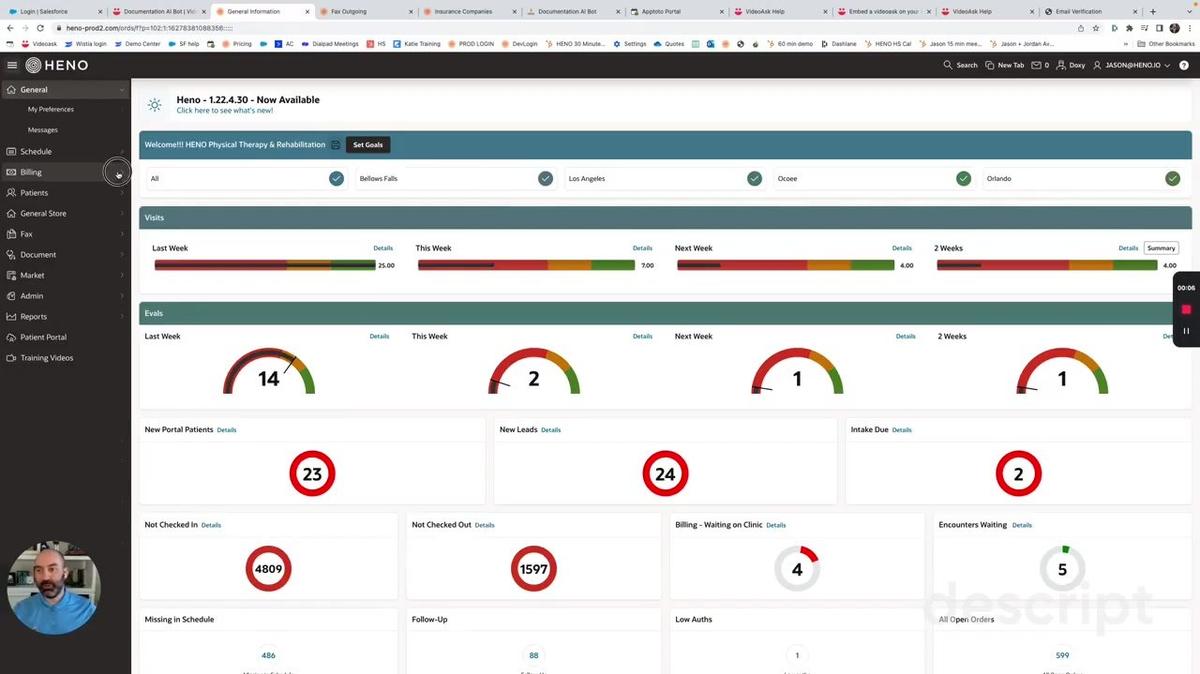
Task: Open the mail envelope icon in header
Action: click(1036, 65)
